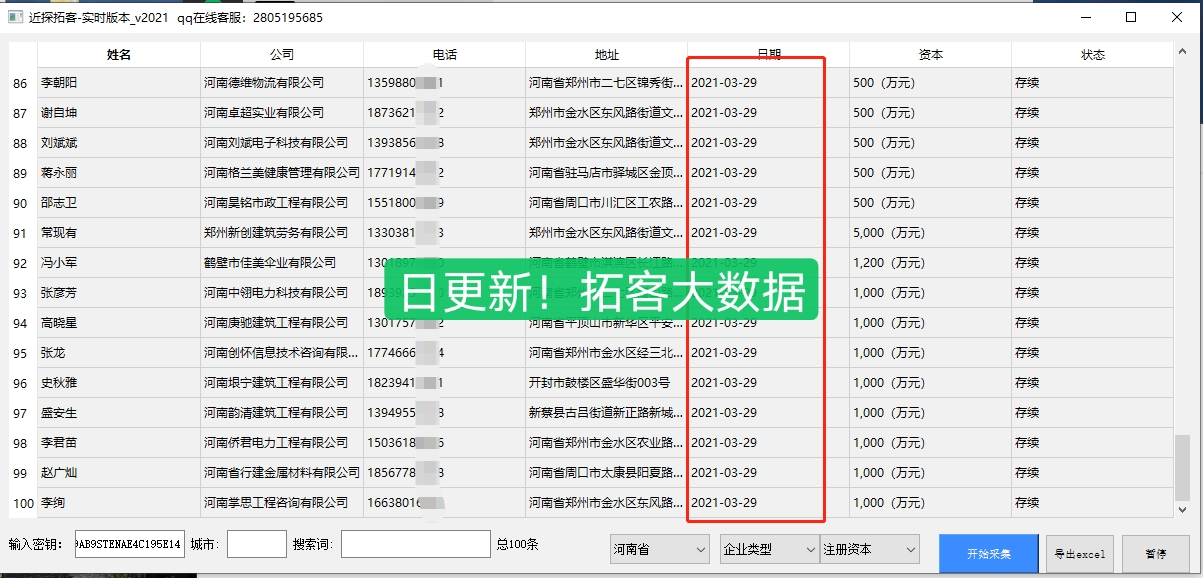Focus the 输入密钥 key input field
This screenshot has height=578, width=1203.
[x=129, y=544]
